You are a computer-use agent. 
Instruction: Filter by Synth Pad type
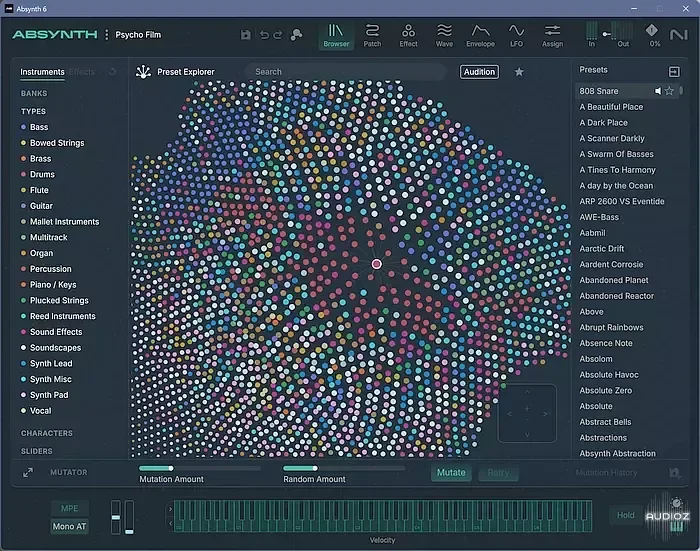click(45, 395)
